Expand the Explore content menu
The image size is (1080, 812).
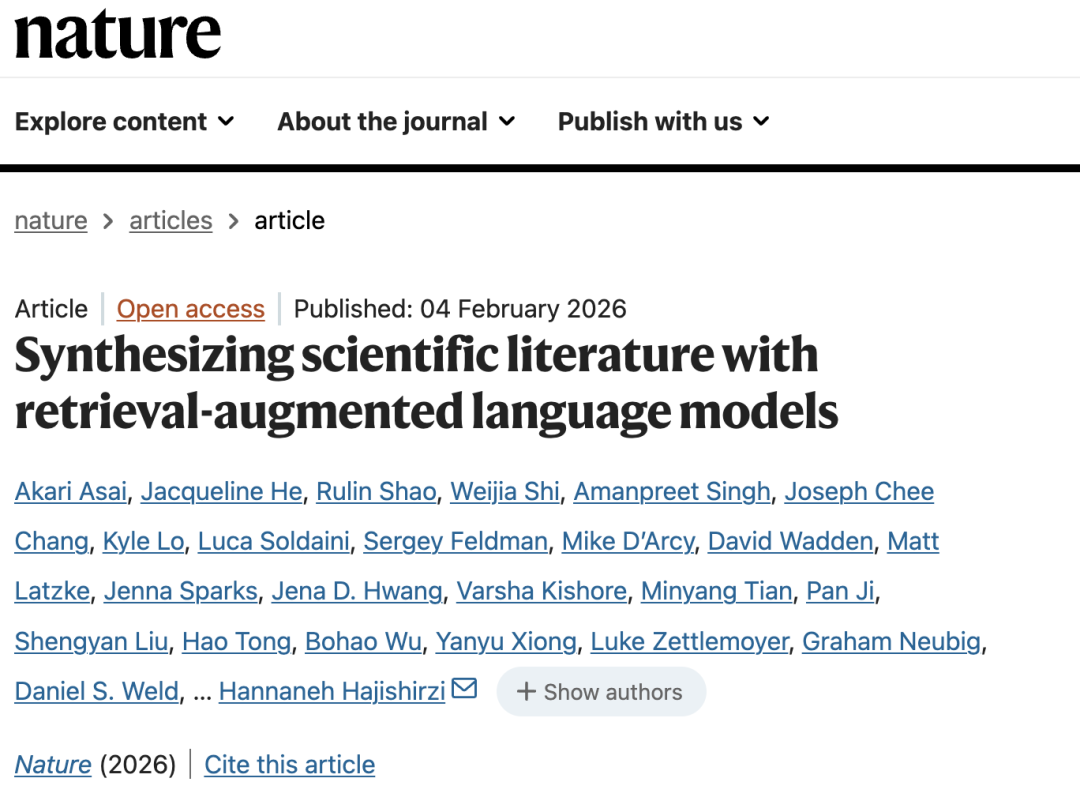(124, 122)
